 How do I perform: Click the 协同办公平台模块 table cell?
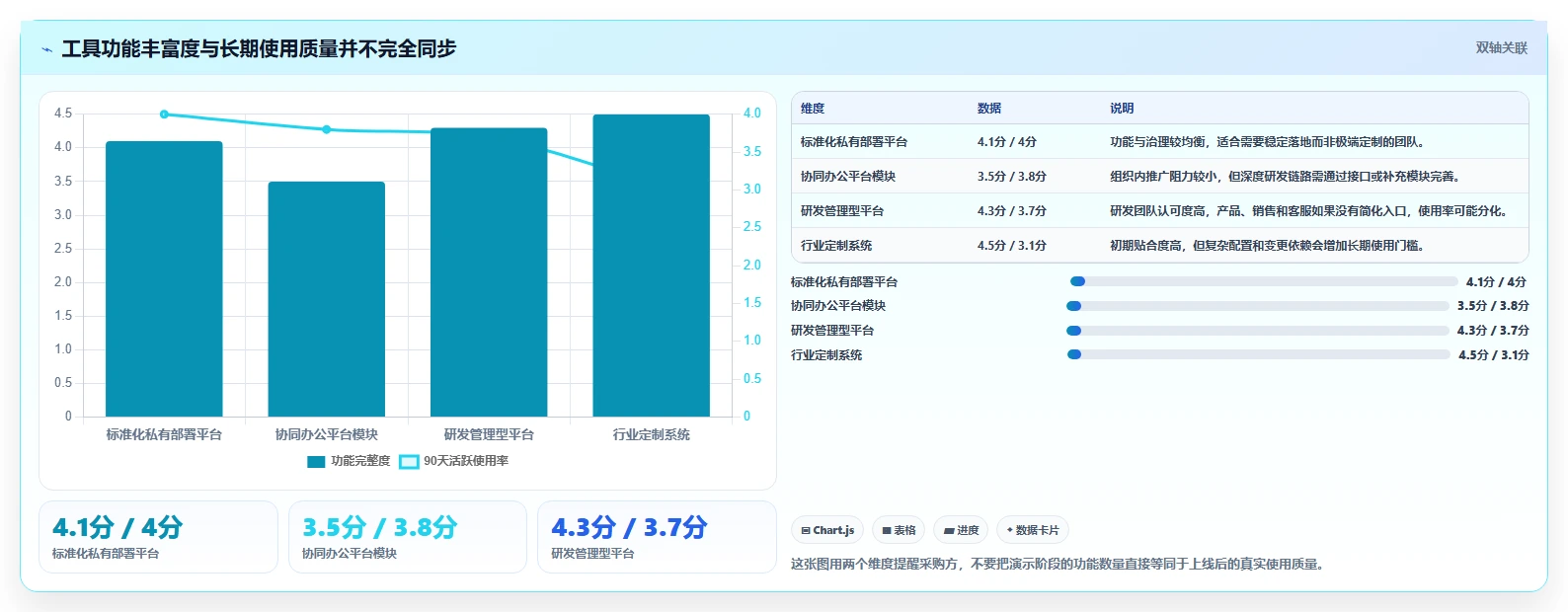click(848, 177)
